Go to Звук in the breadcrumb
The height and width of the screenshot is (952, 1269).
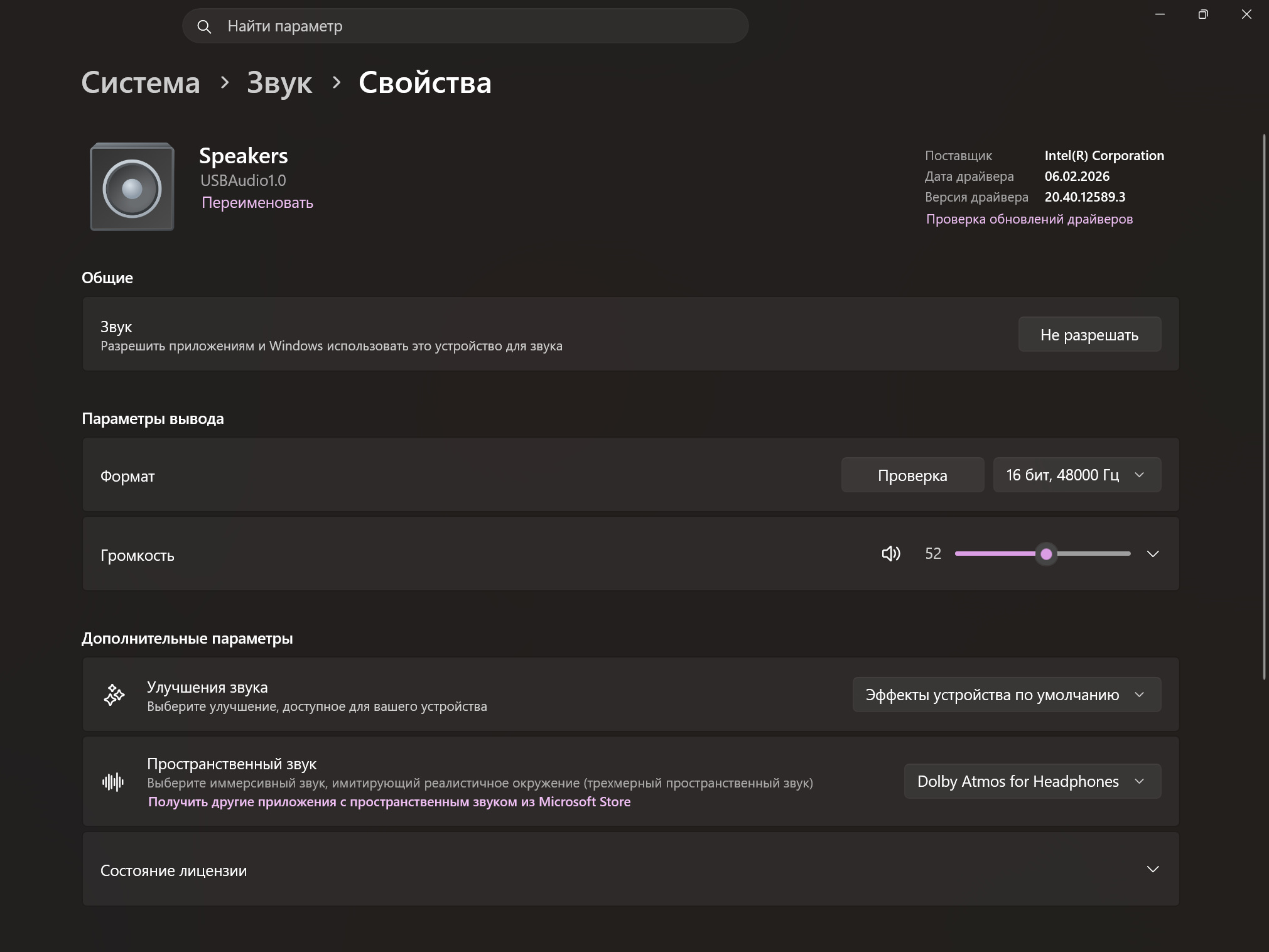[279, 82]
